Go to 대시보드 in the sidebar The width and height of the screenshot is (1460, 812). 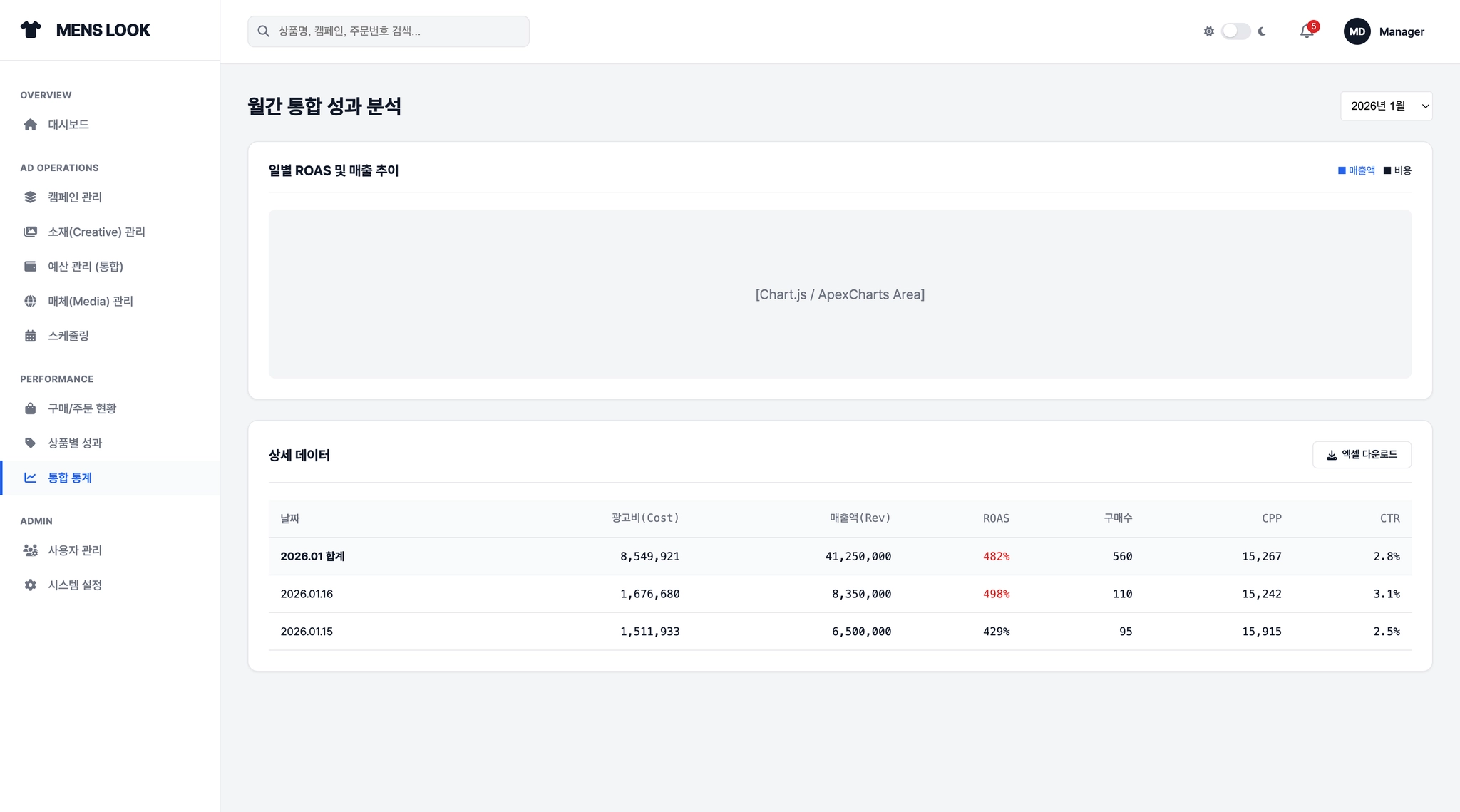click(68, 125)
